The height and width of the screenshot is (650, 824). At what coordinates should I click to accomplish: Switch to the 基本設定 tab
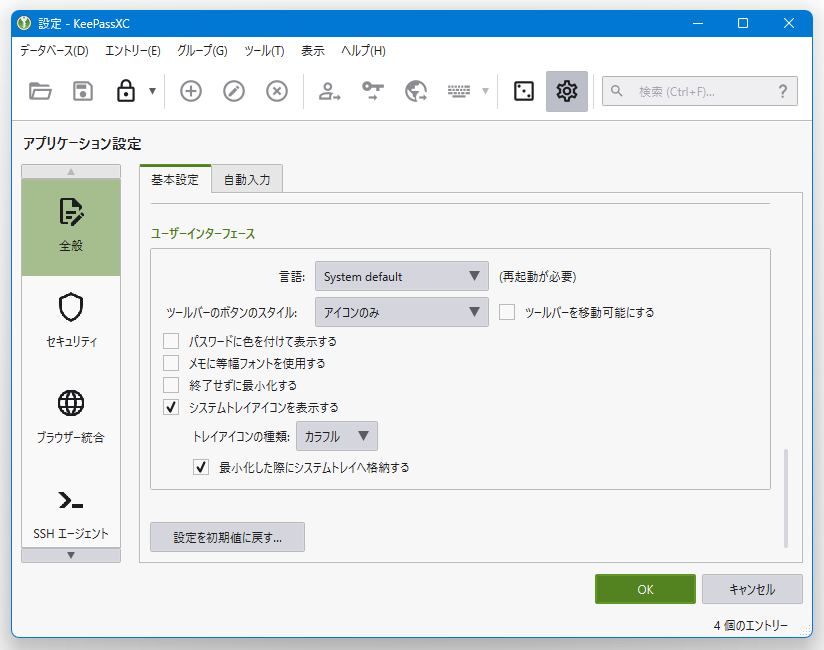click(175, 179)
